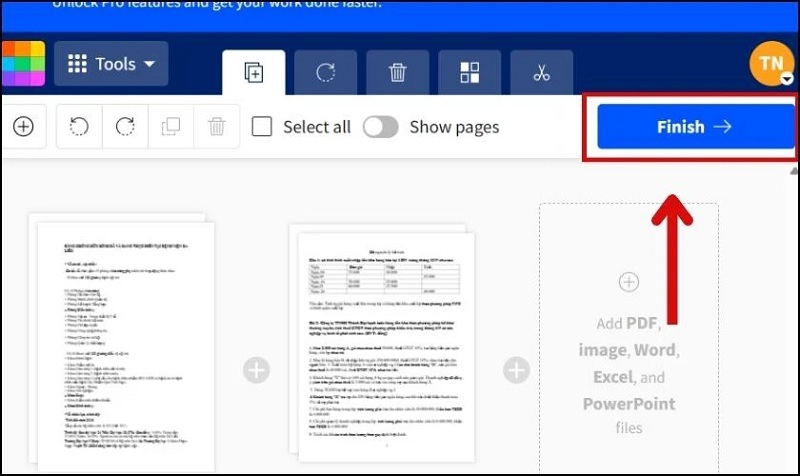Click the toolbar trash delete icon
Image resolution: width=800 pixels, height=476 pixels.
point(216,127)
